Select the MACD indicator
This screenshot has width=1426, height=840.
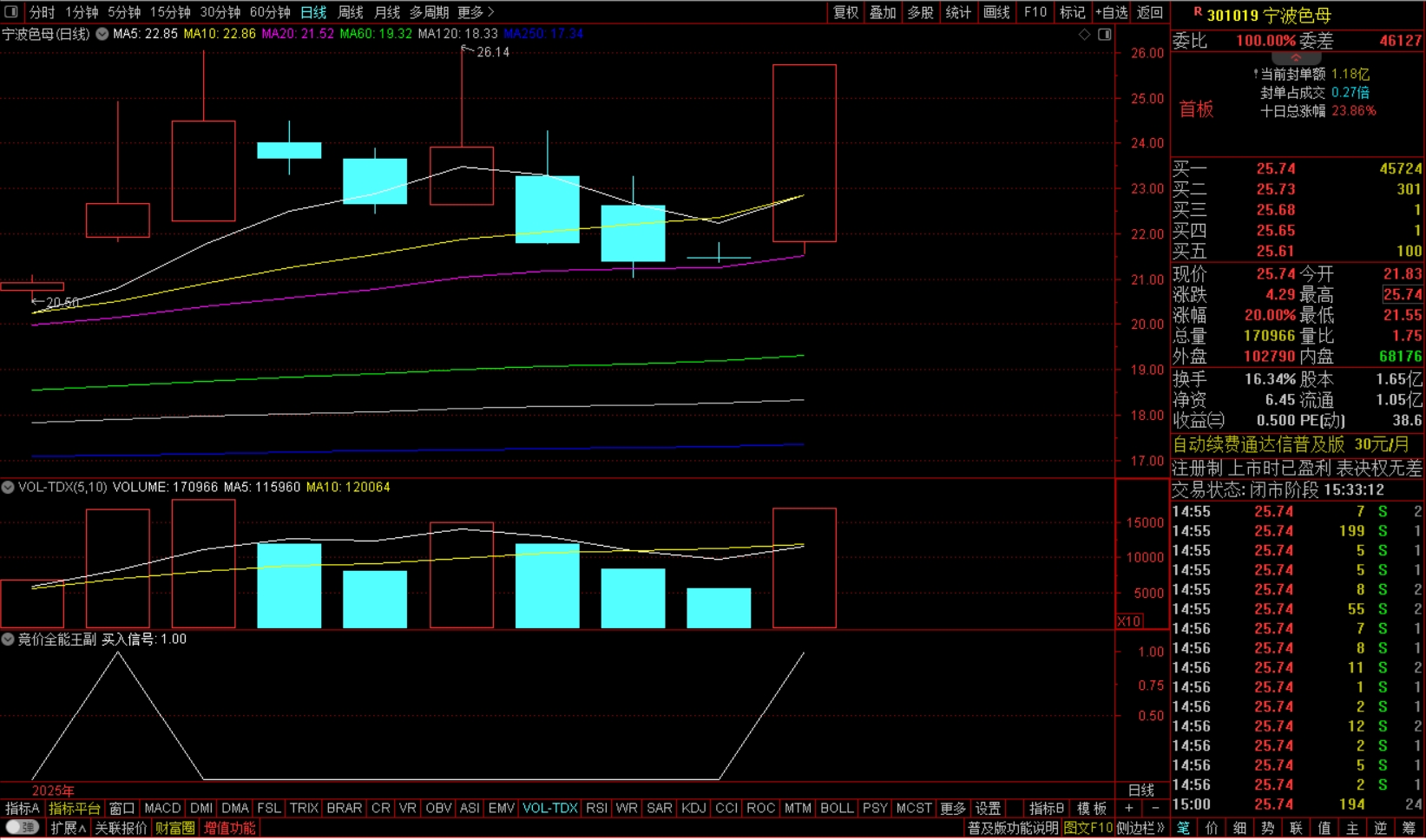pyautogui.click(x=162, y=808)
